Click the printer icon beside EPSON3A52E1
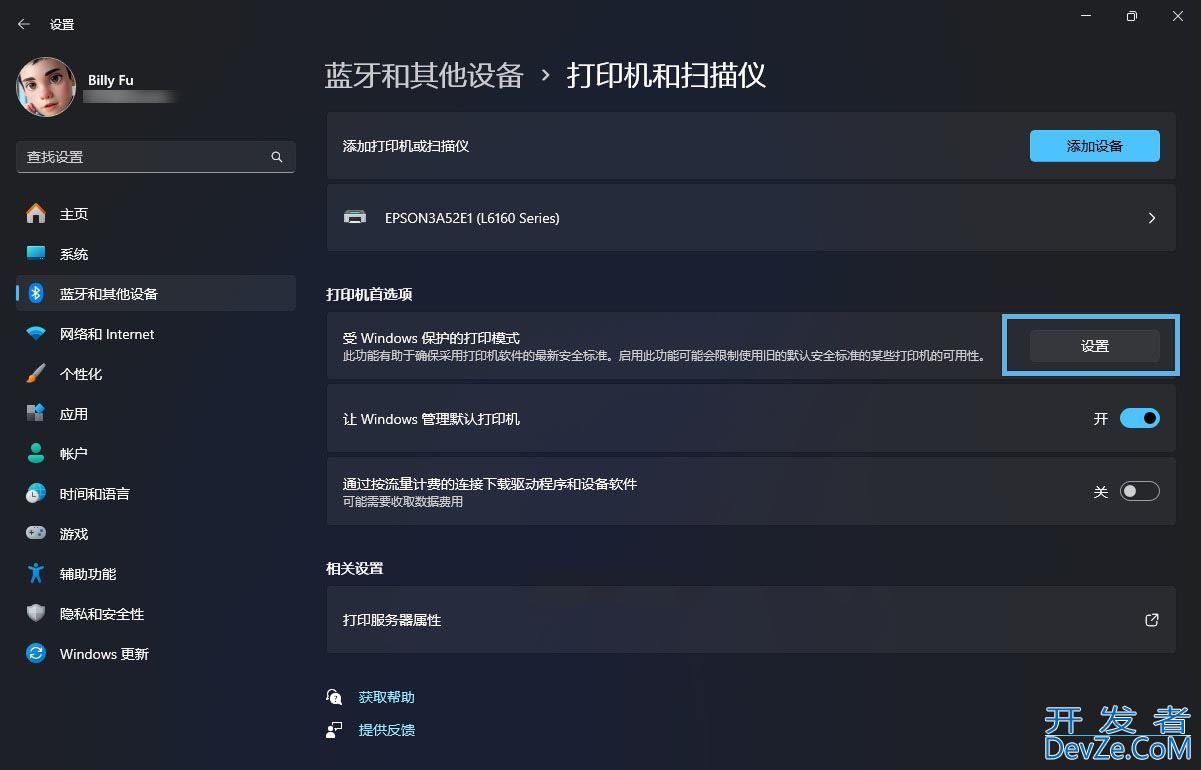This screenshot has width=1201, height=770. (x=355, y=217)
